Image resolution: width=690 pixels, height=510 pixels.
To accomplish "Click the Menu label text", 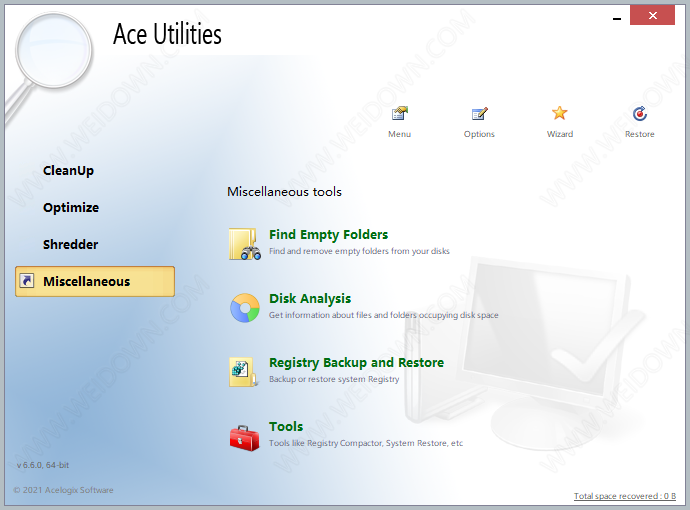I will (400, 134).
